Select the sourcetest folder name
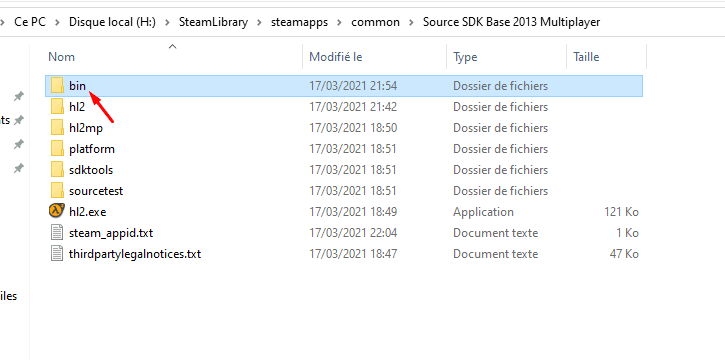725x360 pixels. point(96,191)
